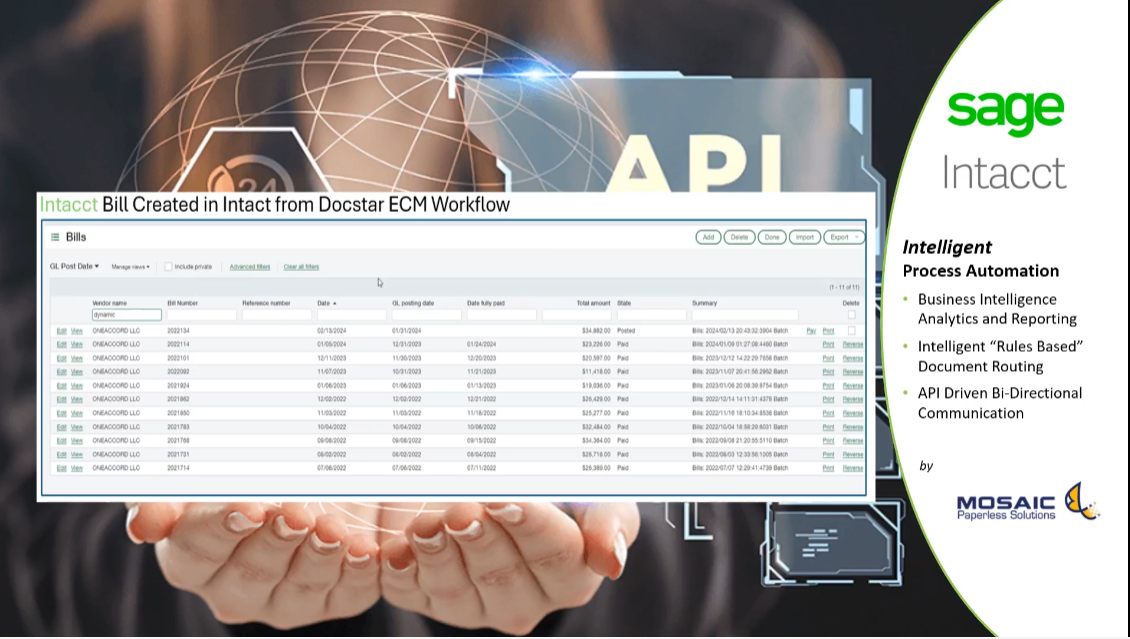Tick delete checkbox for bill 2022134
The height and width of the screenshot is (639, 1130).
[851, 330]
